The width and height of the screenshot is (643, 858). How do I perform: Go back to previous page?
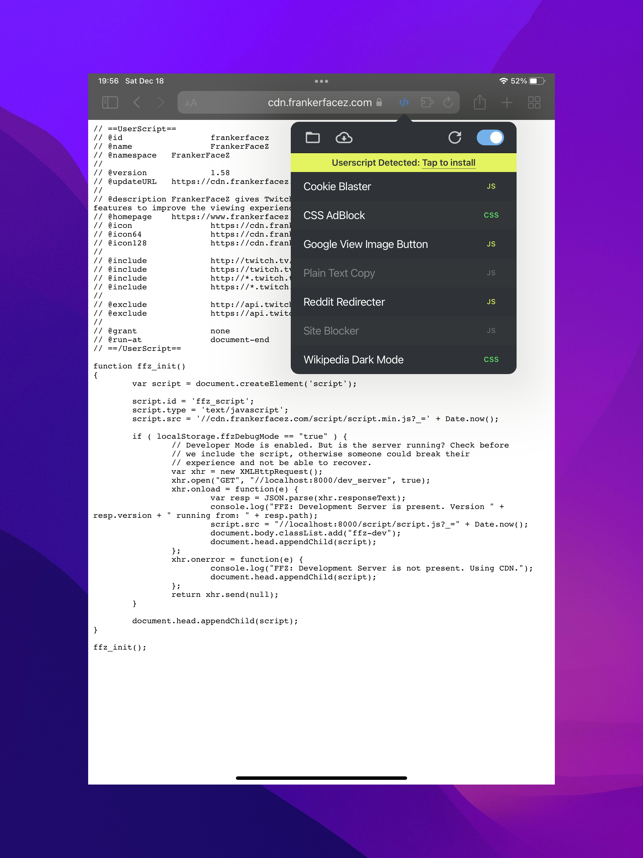click(137, 102)
